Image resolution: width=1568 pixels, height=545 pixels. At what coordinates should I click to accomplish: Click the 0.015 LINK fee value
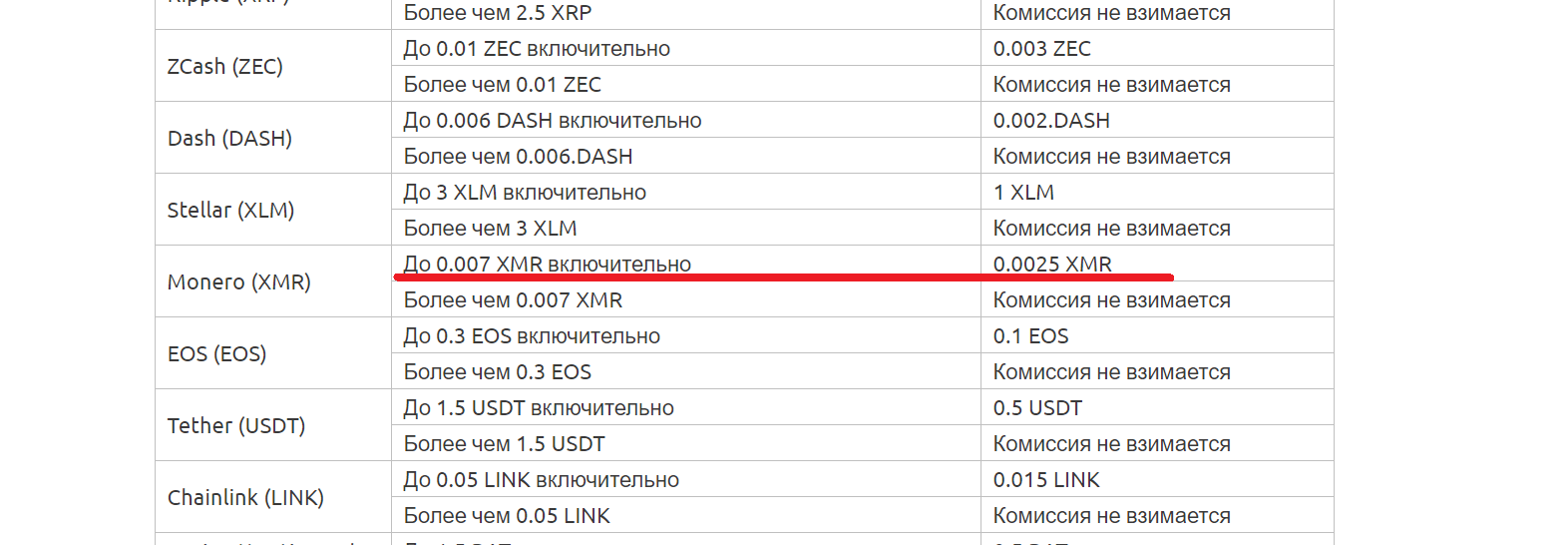pos(1046,479)
